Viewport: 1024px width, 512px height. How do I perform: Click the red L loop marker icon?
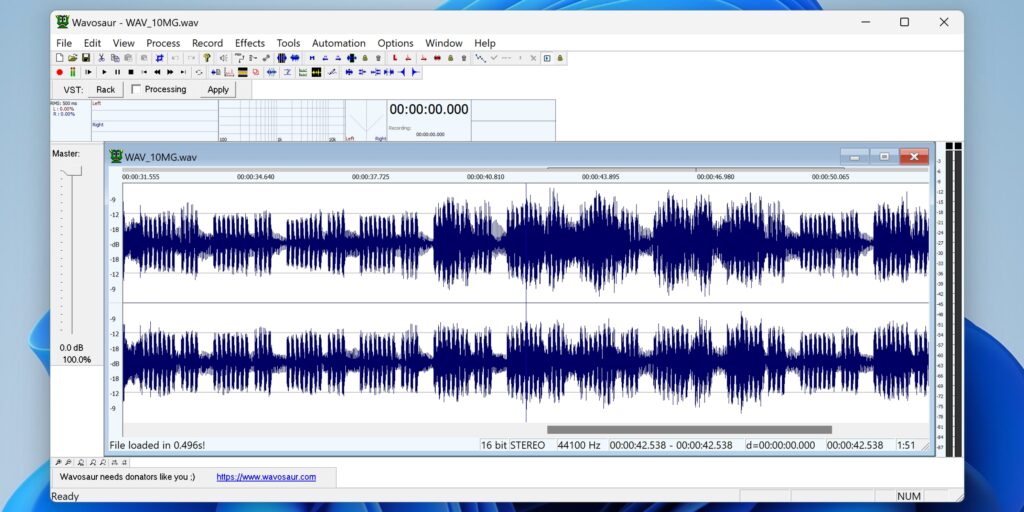(x=395, y=58)
